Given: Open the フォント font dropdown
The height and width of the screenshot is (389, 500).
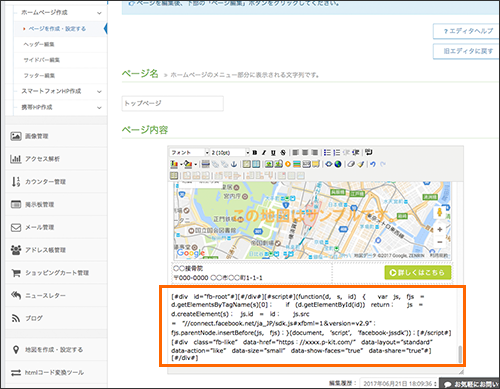Looking at the screenshot, I should (x=189, y=152).
